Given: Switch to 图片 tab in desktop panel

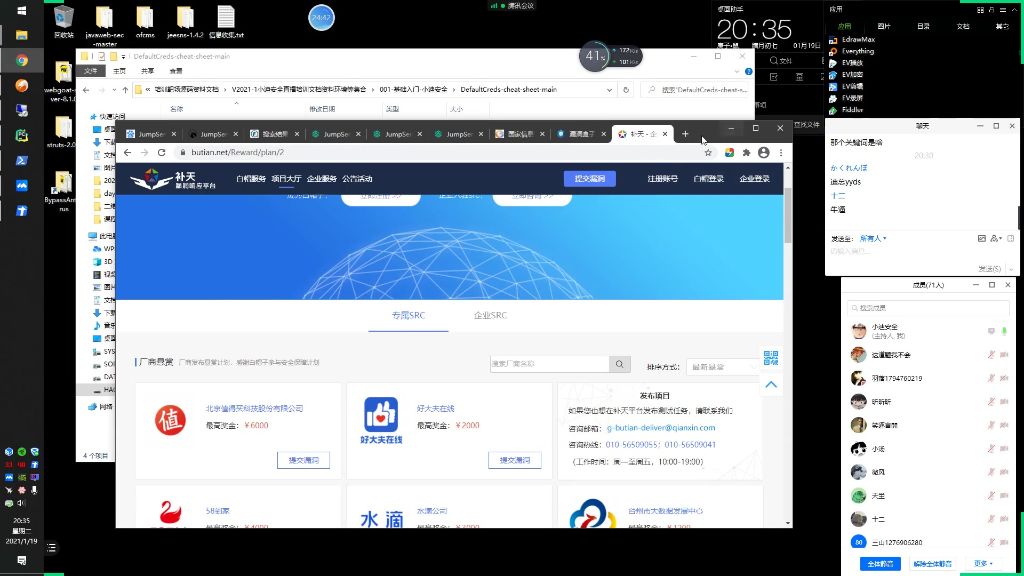Looking at the screenshot, I should 884,27.
